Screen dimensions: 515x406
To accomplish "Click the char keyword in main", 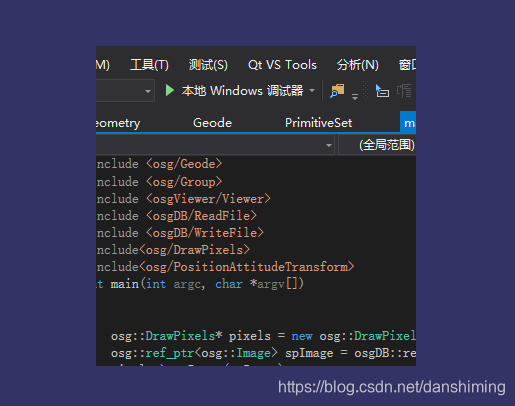I will click(229, 284).
